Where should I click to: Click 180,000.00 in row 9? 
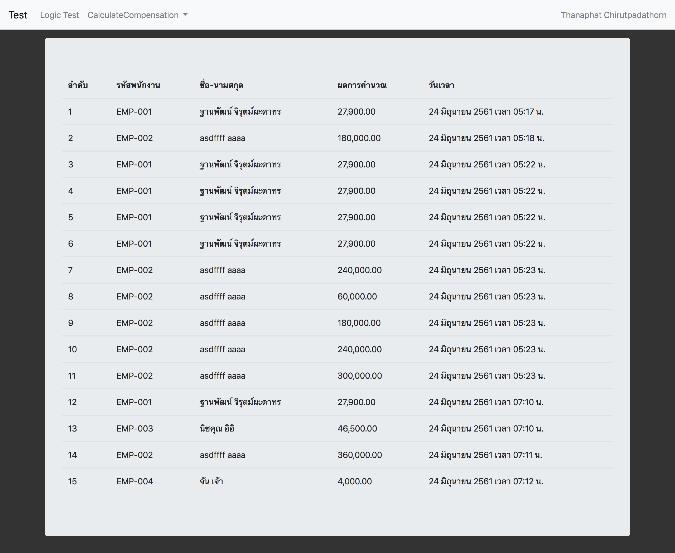(x=359, y=323)
